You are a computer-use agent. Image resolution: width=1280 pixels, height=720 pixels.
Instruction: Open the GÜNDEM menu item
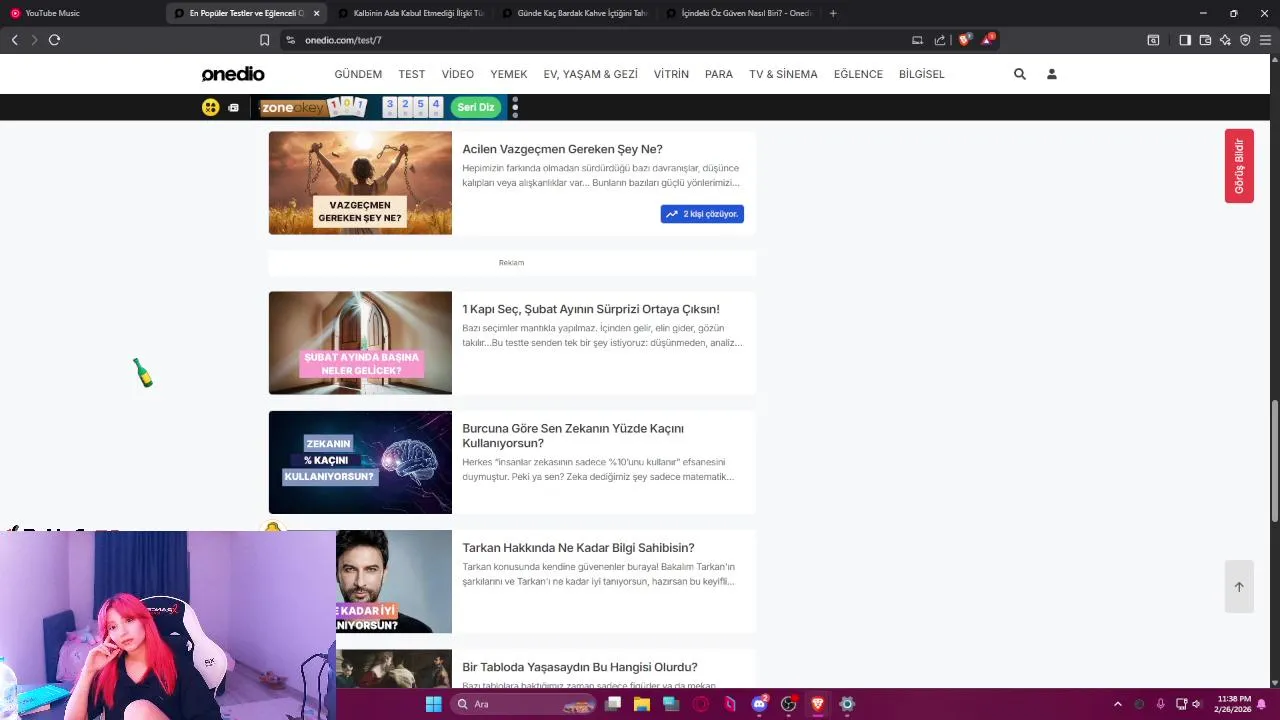358,74
